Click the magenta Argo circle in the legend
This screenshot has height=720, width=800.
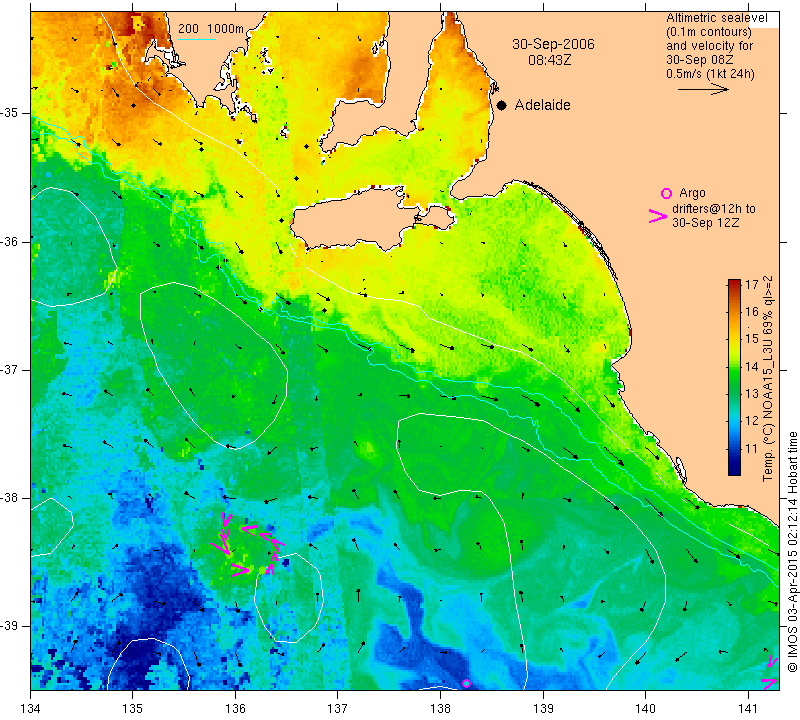pos(666,193)
